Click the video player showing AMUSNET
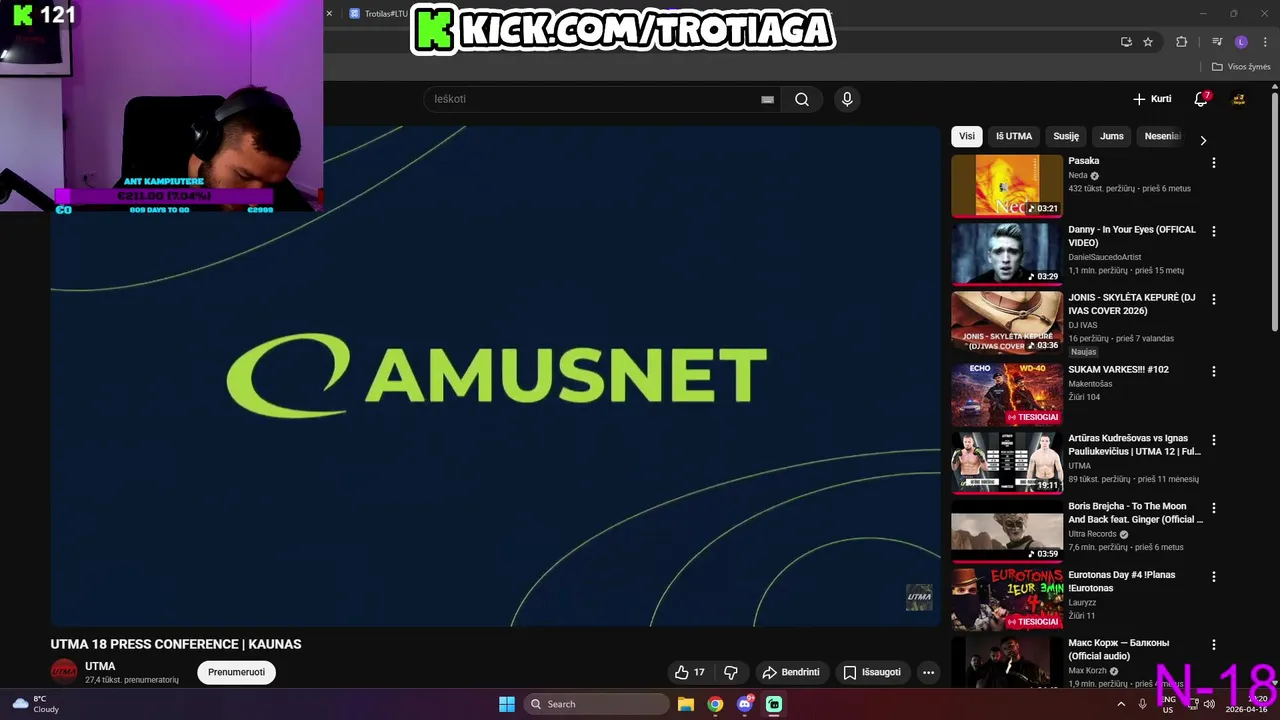 tap(496, 376)
